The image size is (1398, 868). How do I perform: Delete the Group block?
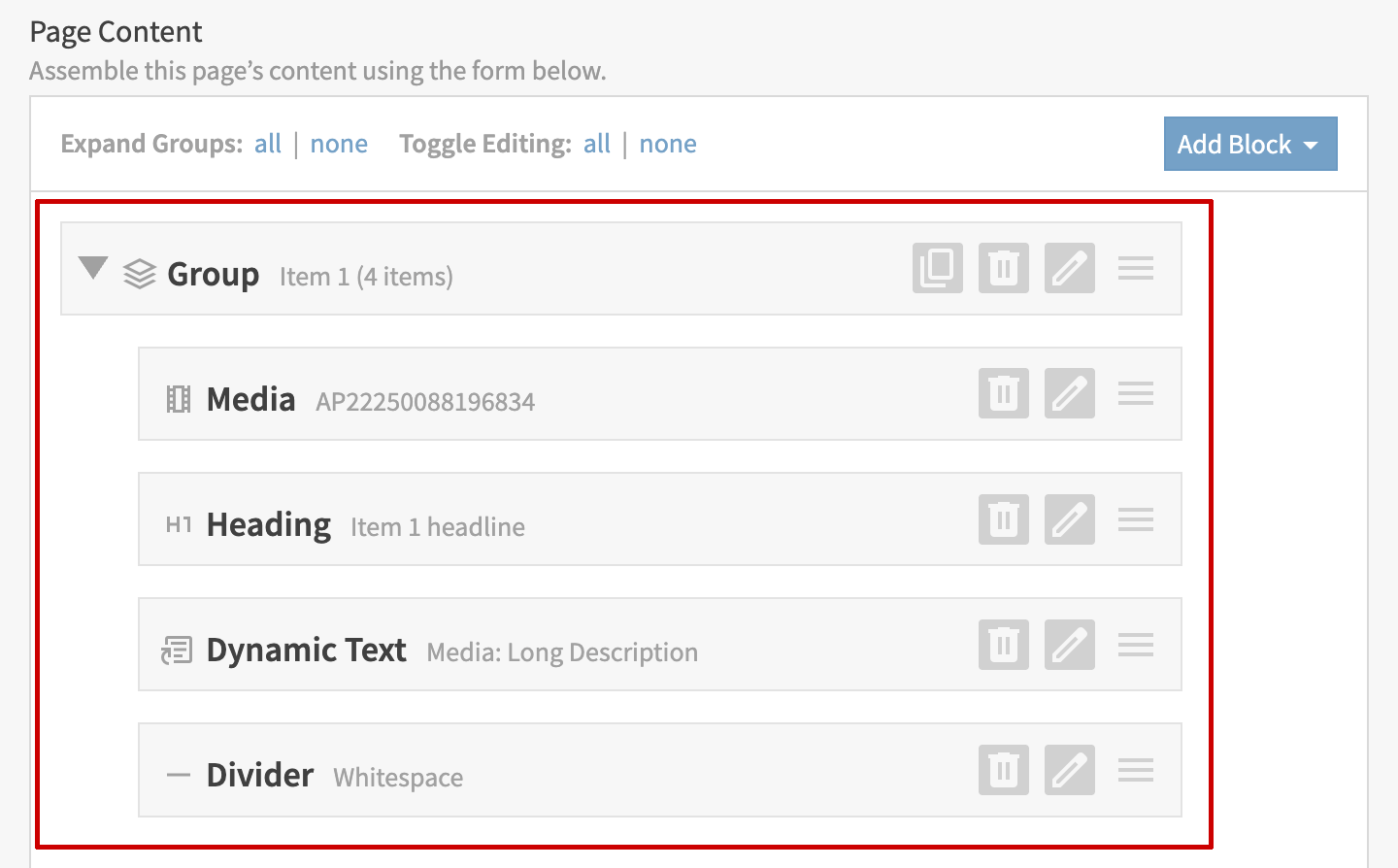(x=1003, y=268)
